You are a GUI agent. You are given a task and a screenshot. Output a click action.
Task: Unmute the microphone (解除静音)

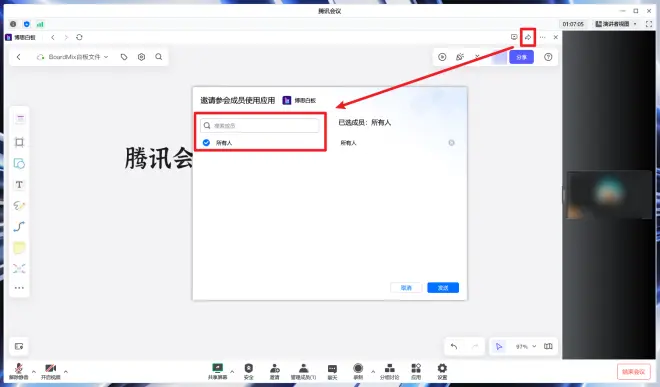point(19,371)
